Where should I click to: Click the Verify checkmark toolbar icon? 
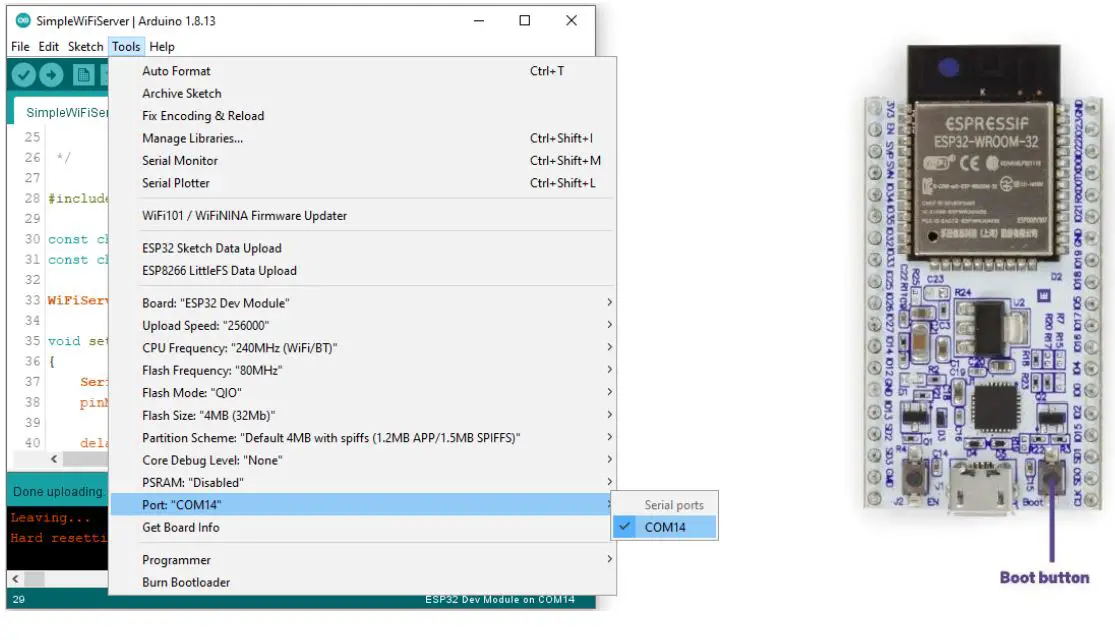pyautogui.click(x=23, y=75)
